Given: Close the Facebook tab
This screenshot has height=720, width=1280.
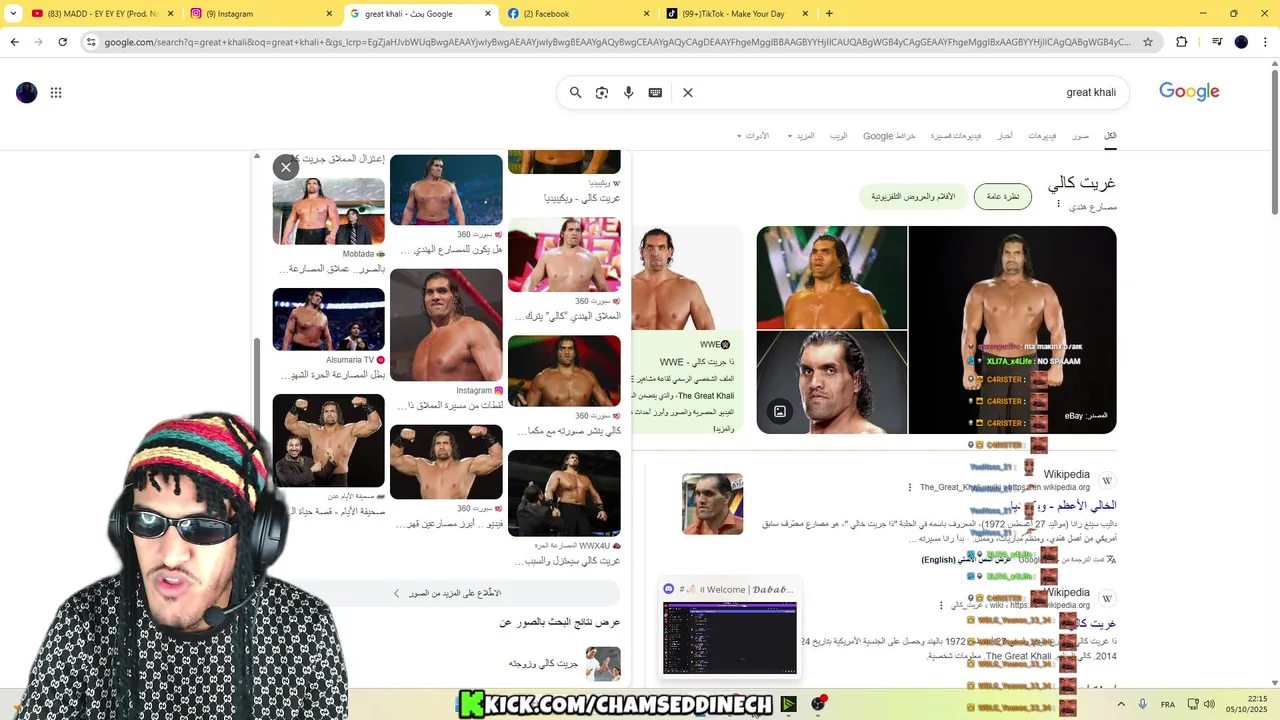Looking at the screenshot, I should (645, 14).
